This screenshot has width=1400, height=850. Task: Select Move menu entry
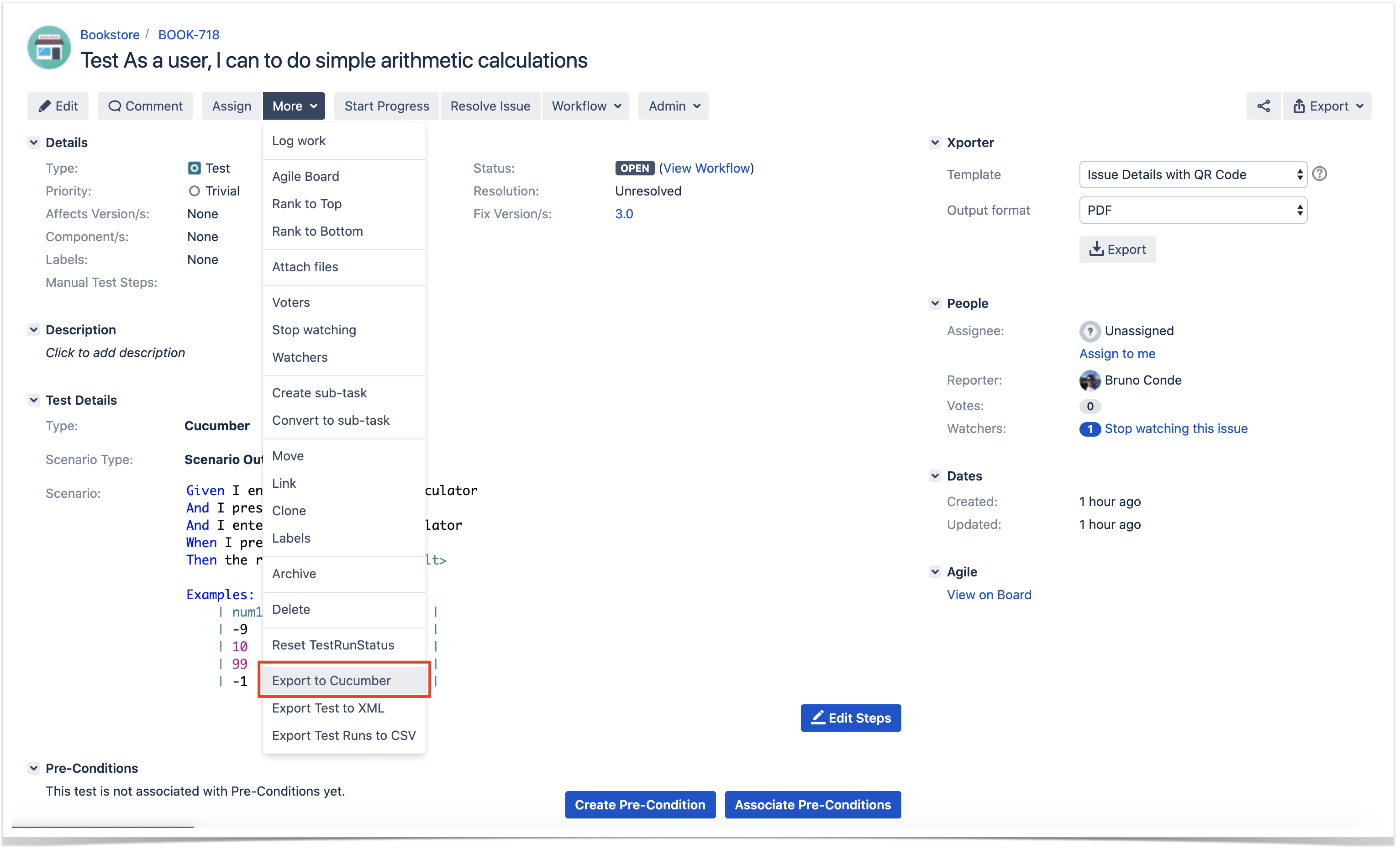[x=345, y=457]
